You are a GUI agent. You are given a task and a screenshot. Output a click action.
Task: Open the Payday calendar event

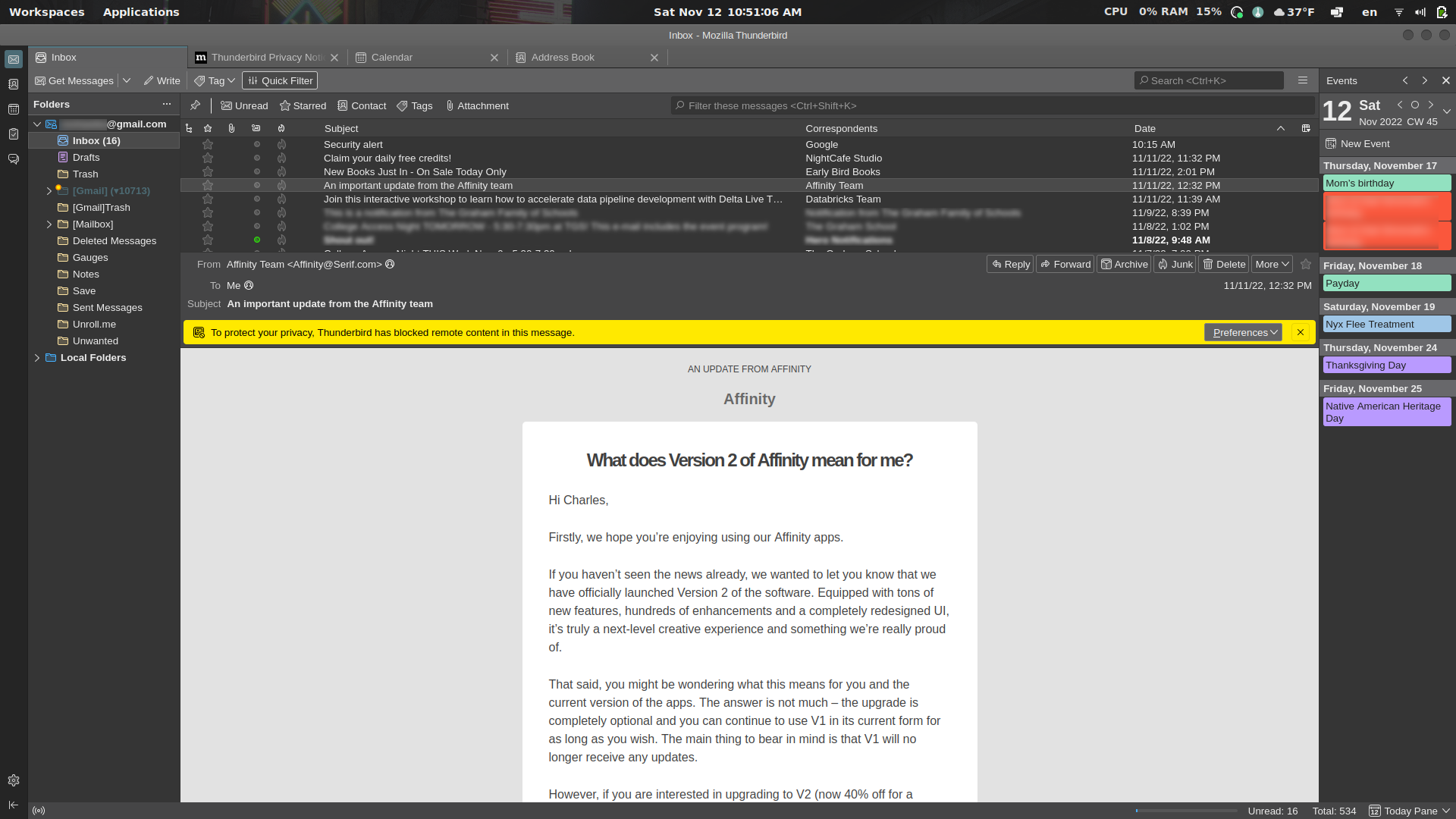click(x=1386, y=283)
